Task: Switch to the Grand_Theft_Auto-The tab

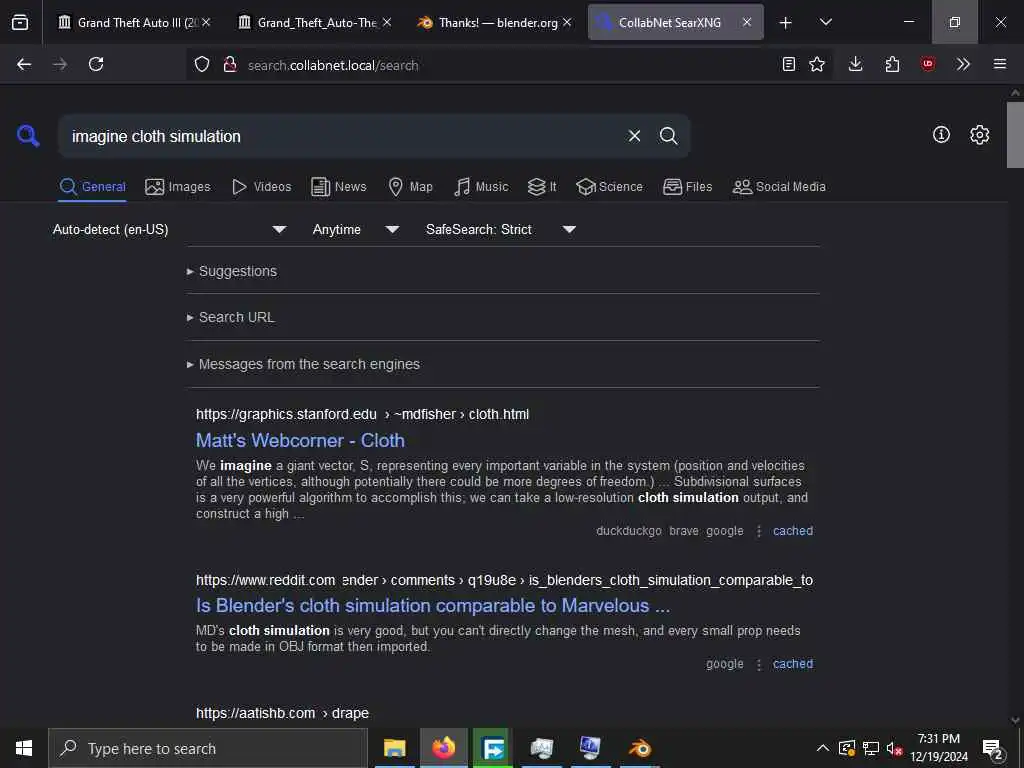Action: point(315,22)
